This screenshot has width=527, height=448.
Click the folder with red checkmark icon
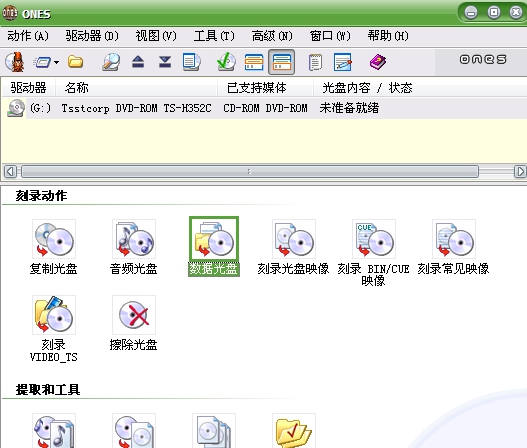[x=294, y=432]
